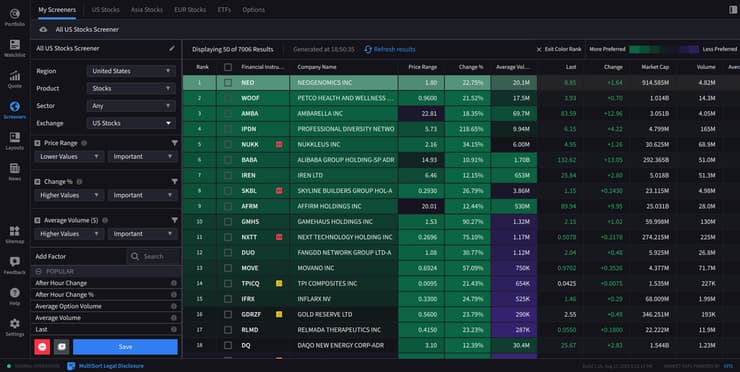The height and width of the screenshot is (372, 740).
Task: Click the Refresh results link
Action: (x=395, y=49)
